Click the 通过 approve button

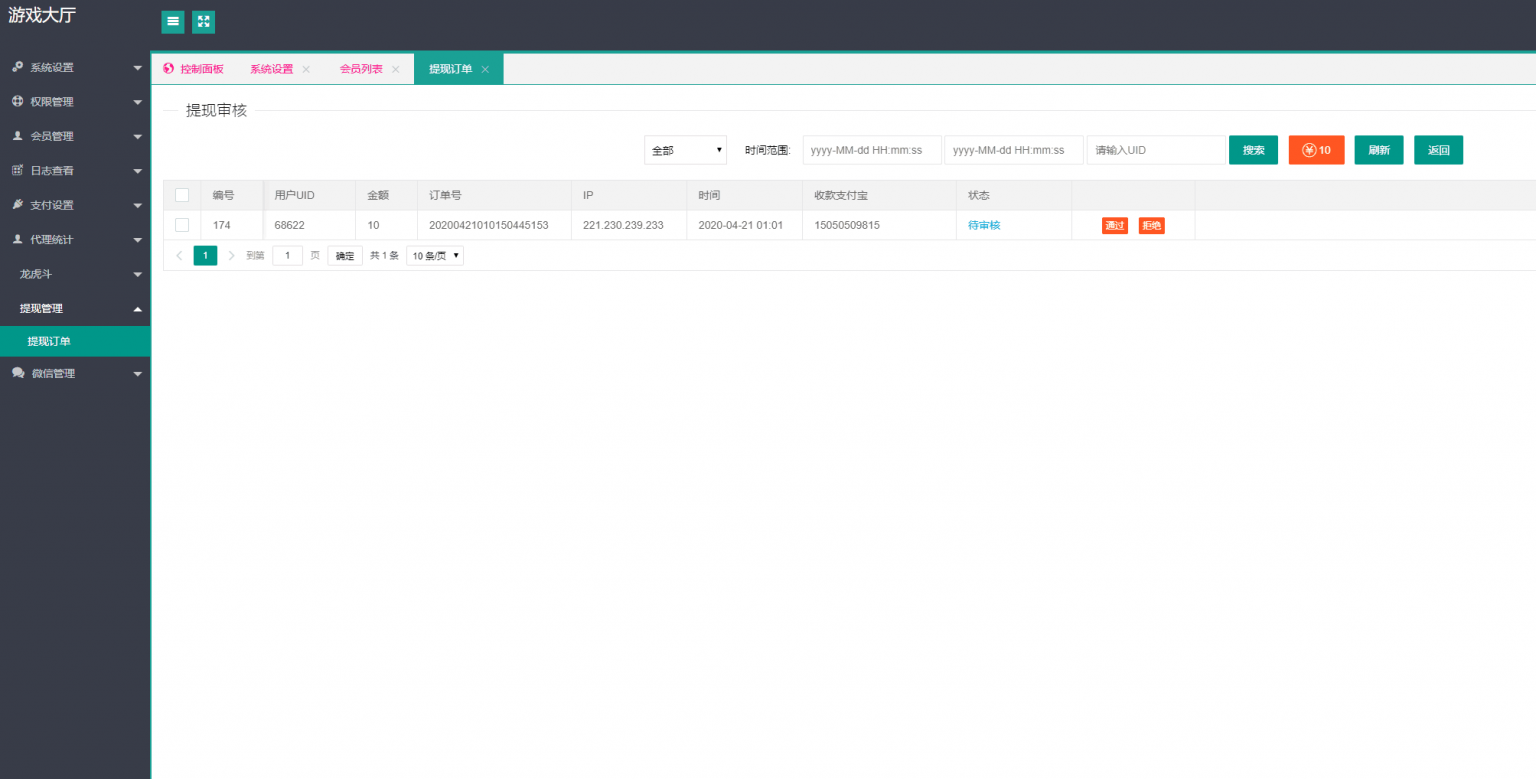(1114, 226)
